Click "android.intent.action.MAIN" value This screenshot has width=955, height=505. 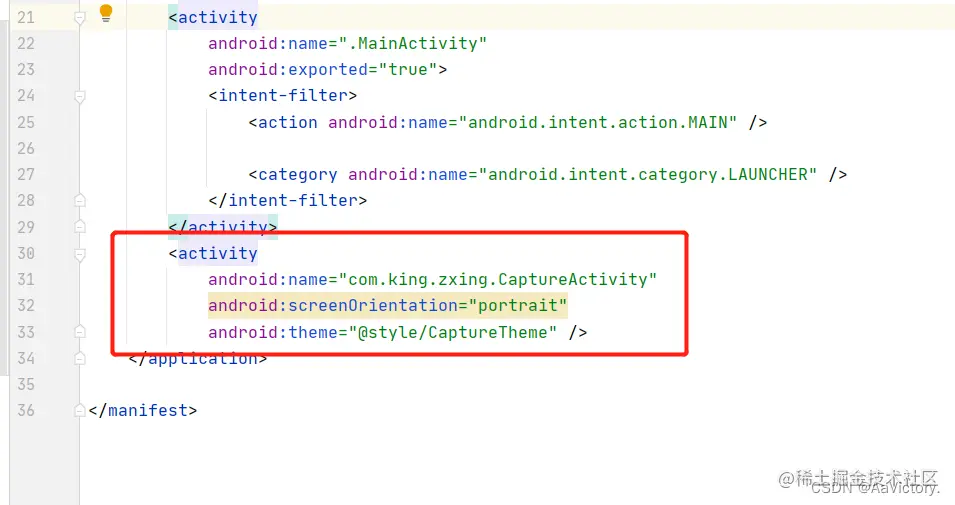(597, 122)
